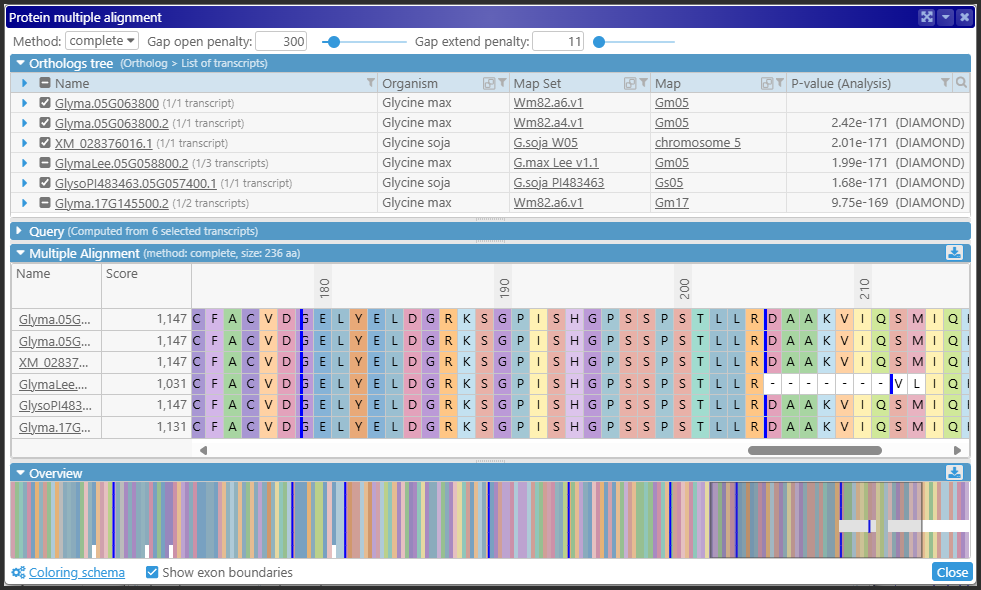The width and height of the screenshot is (981, 590).
Task: Click the Coloring schema gear icon
Action: (19, 572)
